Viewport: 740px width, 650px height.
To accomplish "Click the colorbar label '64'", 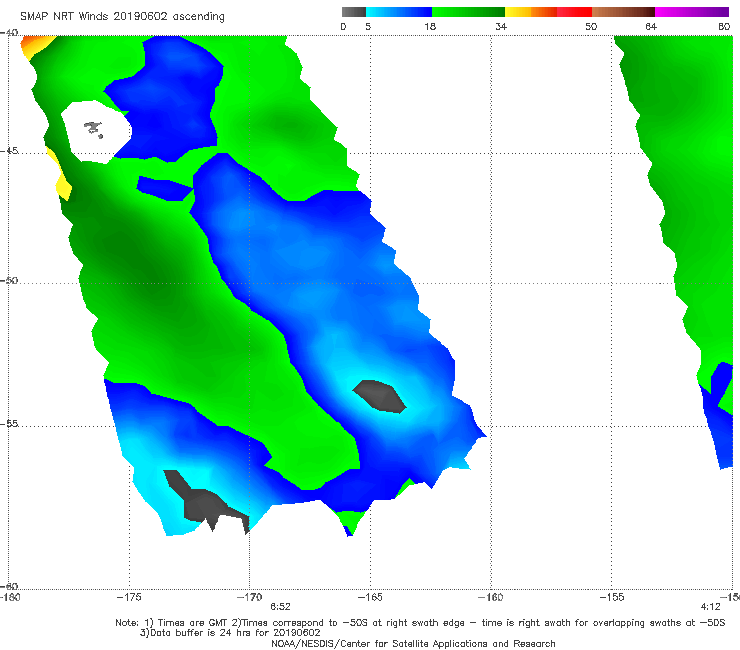I will (651, 26).
